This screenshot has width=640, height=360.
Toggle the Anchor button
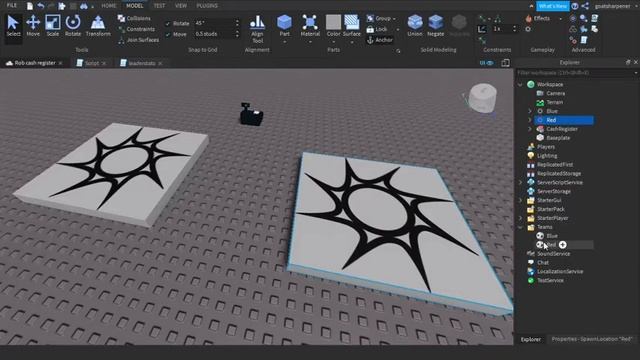pyautogui.click(x=380, y=40)
